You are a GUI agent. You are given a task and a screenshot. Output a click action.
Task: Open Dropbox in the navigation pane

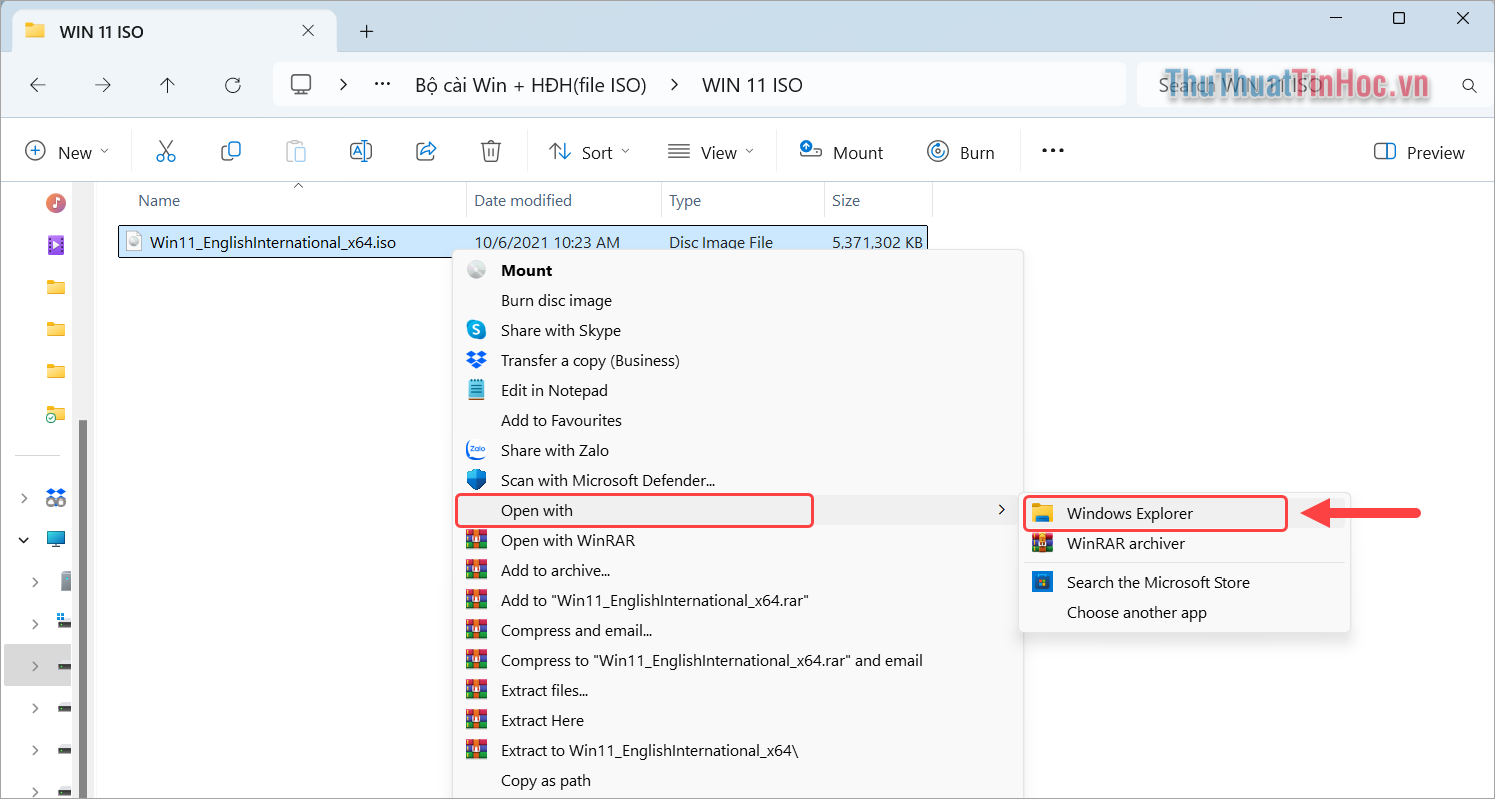click(56, 497)
